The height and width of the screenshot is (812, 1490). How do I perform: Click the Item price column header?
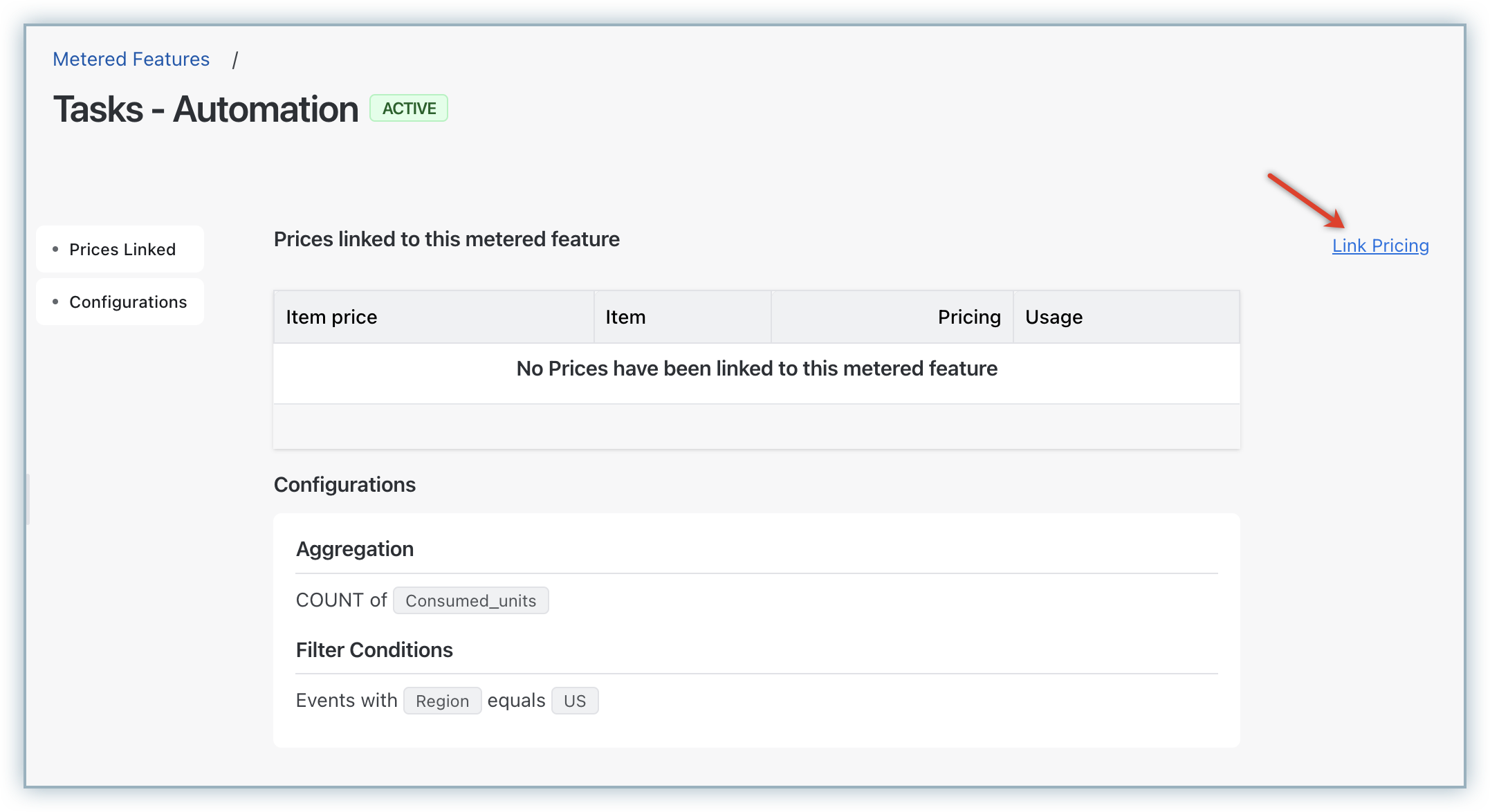[331, 317]
